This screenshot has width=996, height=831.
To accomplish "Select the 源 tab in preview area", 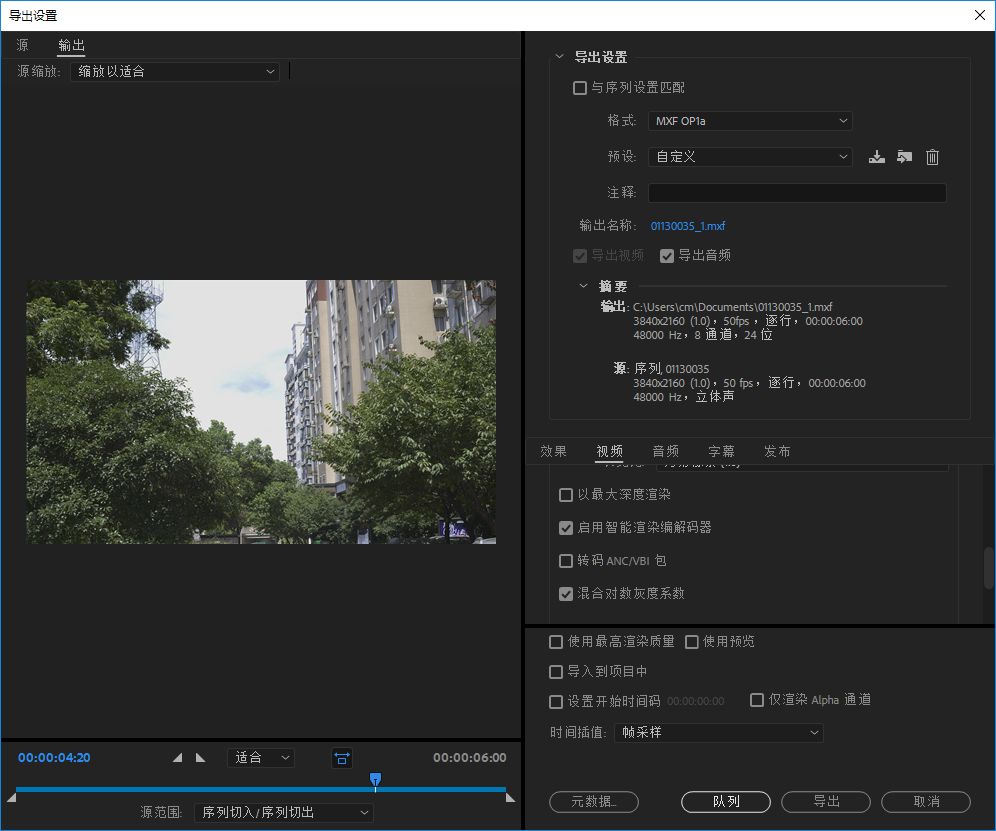I will (x=21, y=45).
